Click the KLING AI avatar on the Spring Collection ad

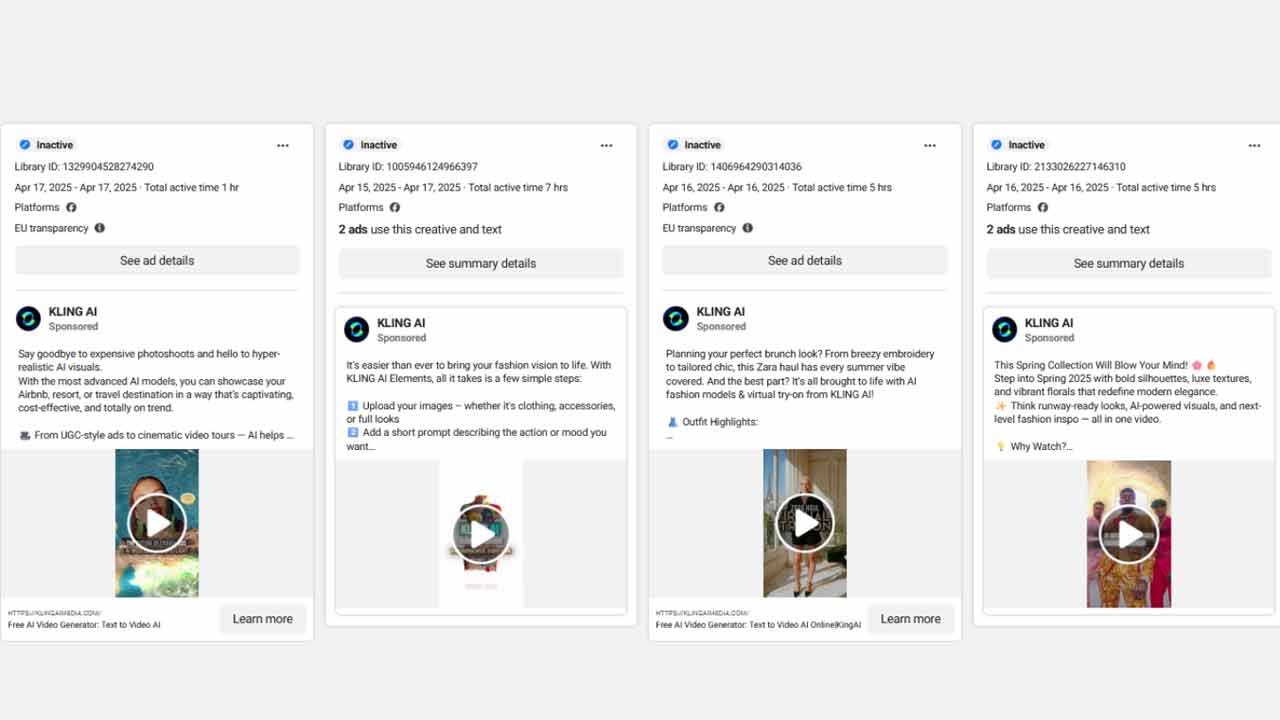1005,330
